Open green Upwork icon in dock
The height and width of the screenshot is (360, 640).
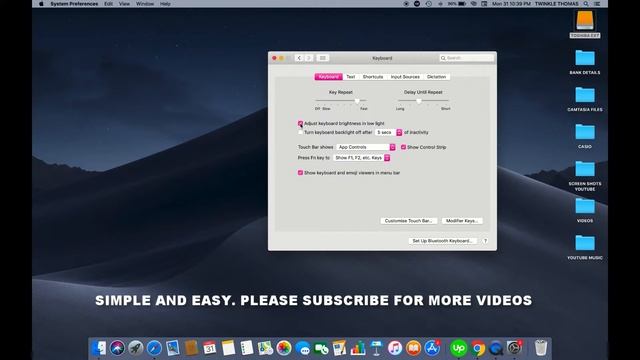[x=458, y=348]
